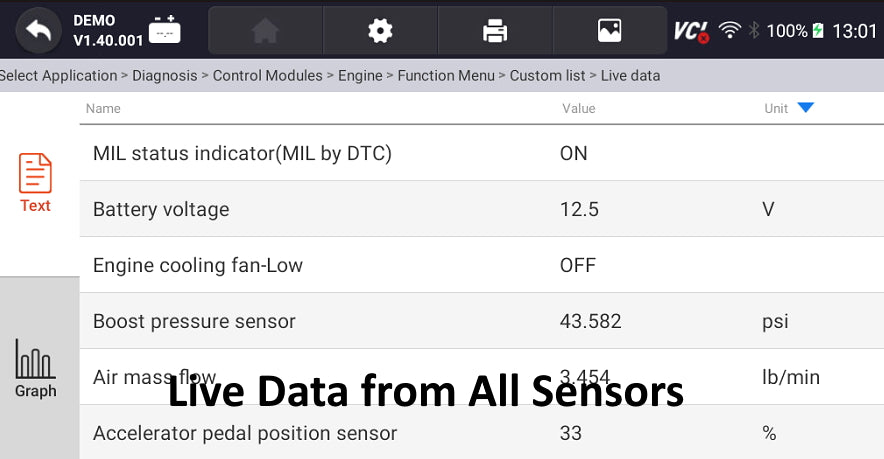Click the Value column header

click(578, 108)
